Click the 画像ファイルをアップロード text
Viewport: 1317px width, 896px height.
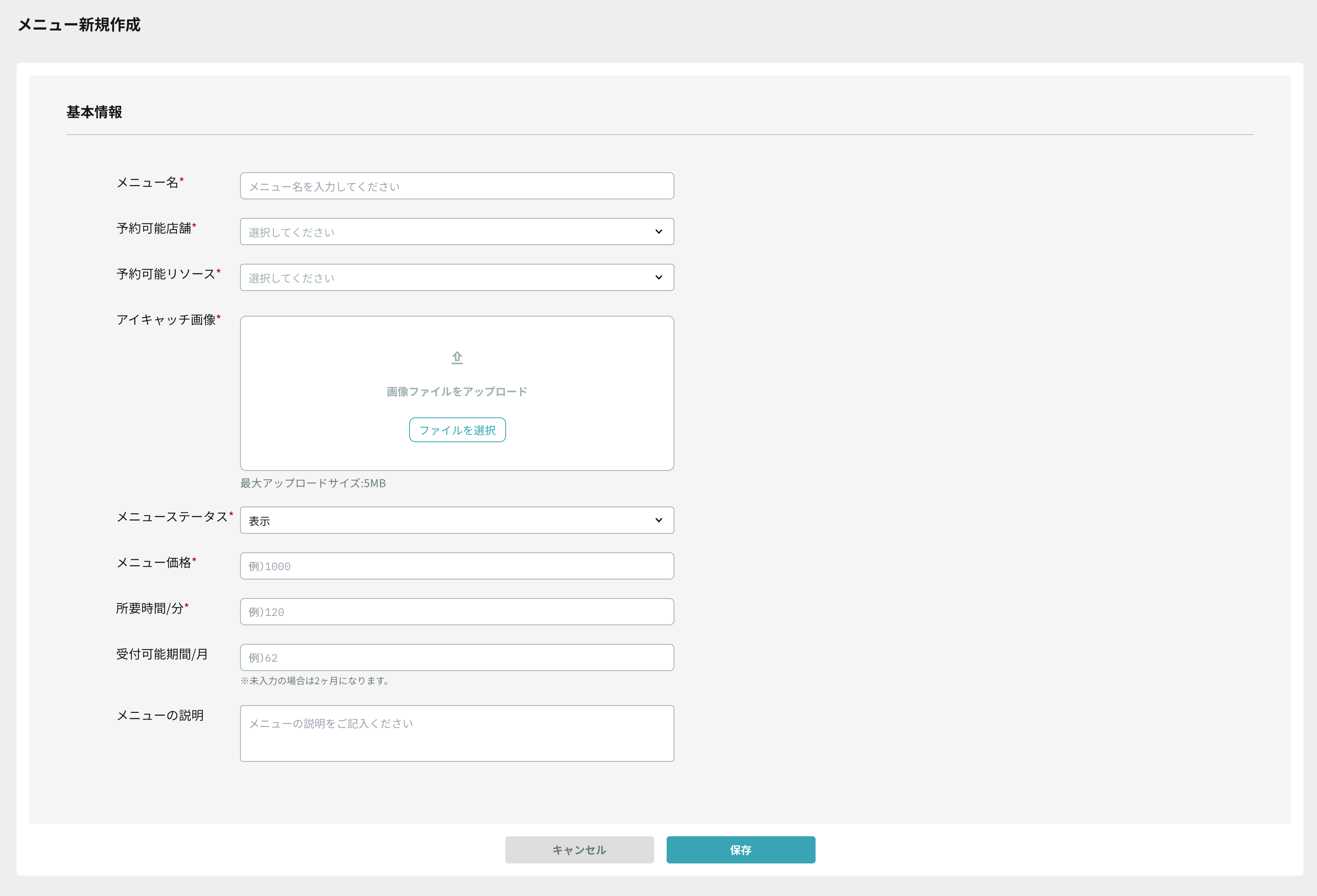457,392
